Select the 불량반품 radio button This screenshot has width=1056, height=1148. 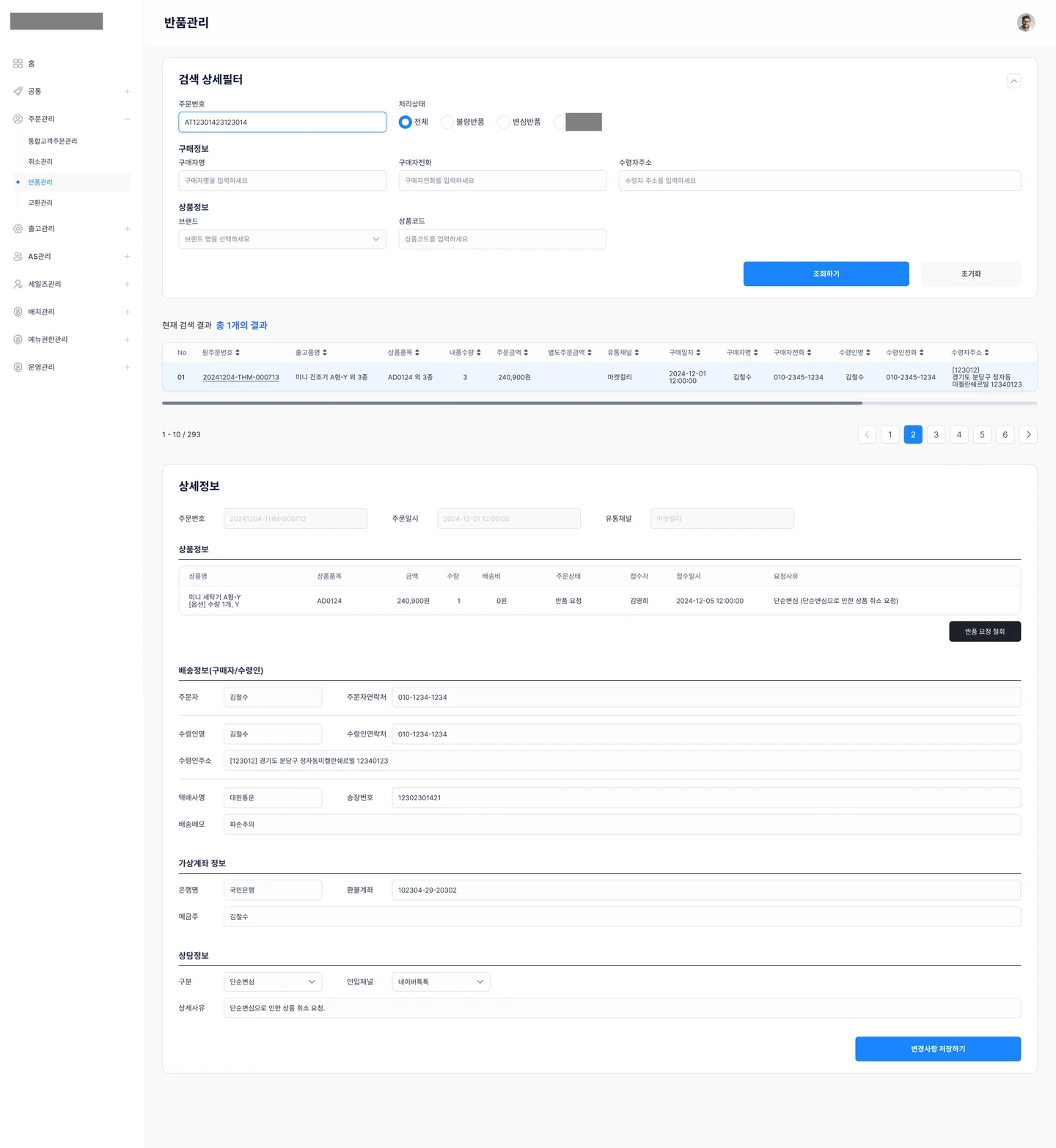447,123
